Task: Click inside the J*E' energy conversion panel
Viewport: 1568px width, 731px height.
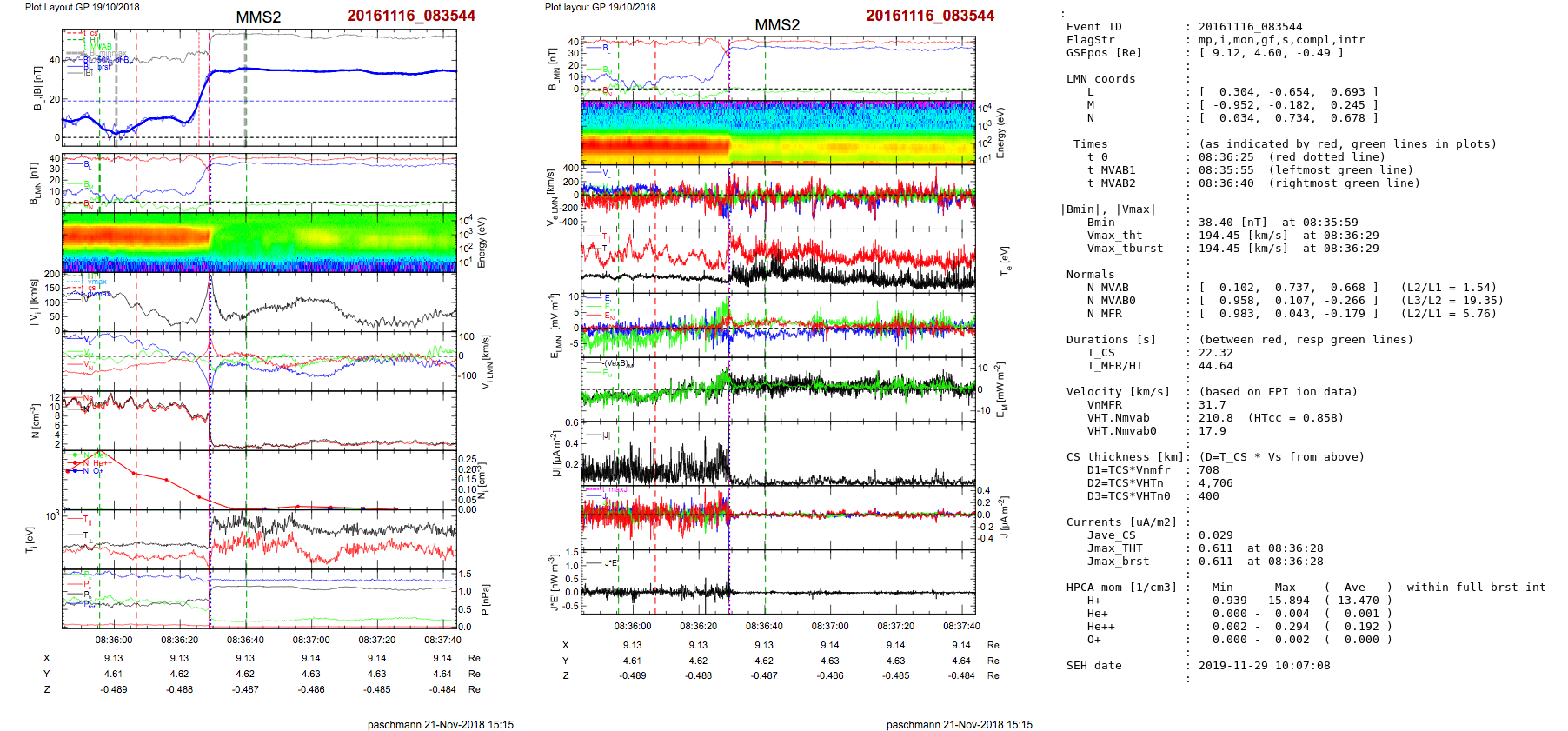Action: 852,581
